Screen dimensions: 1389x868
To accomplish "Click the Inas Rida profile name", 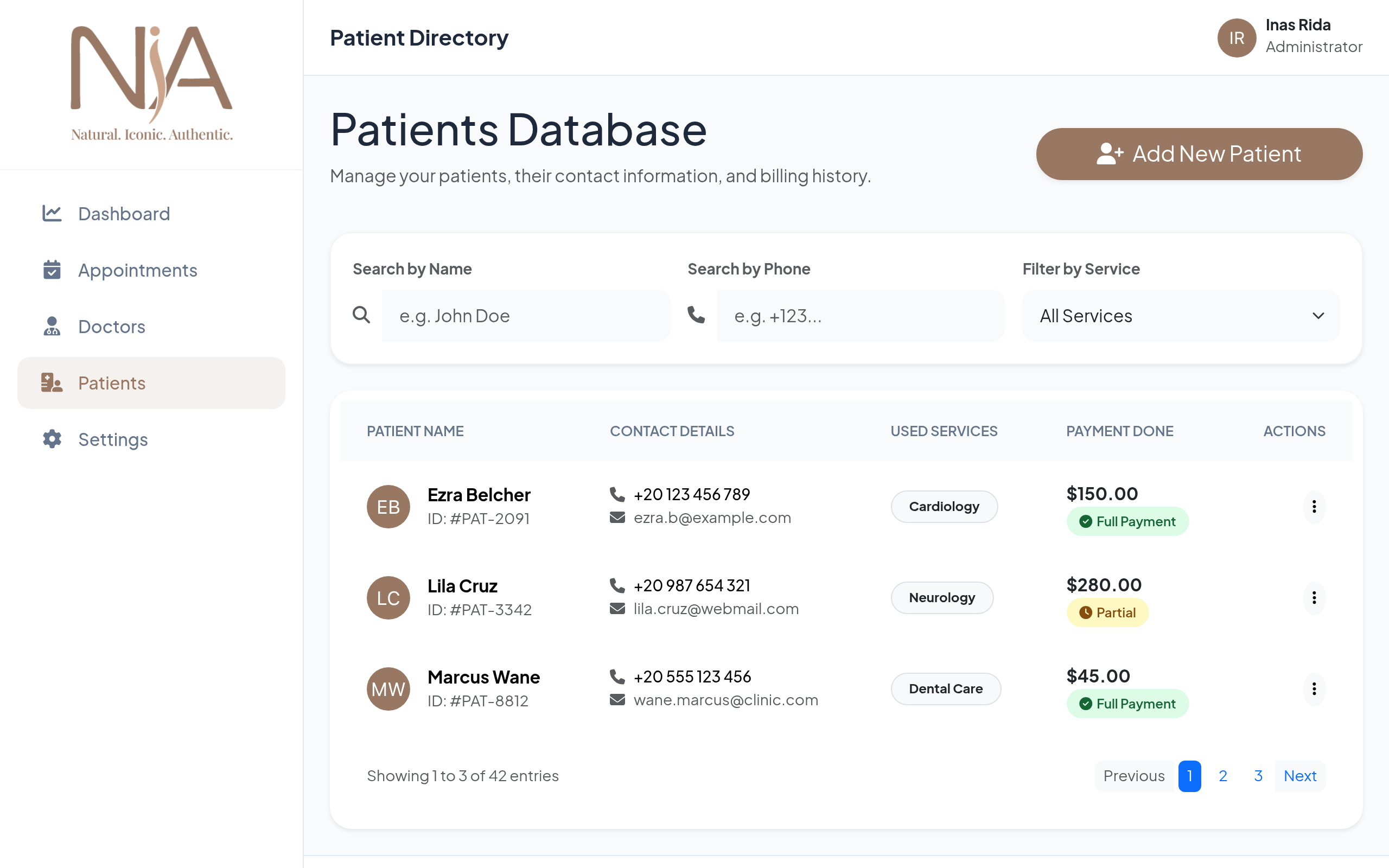I will (x=1298, y=25).
